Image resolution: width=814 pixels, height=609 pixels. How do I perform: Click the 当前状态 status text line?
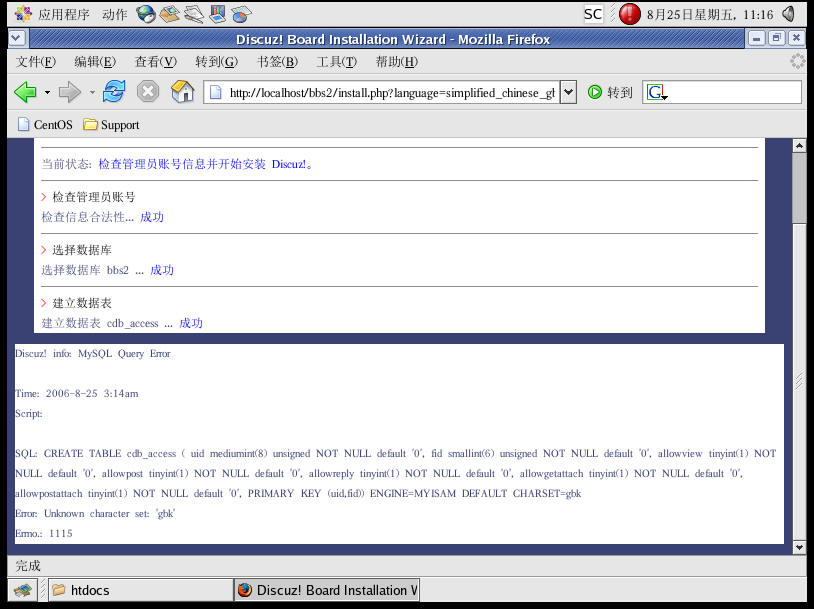(x=178, y=164)
